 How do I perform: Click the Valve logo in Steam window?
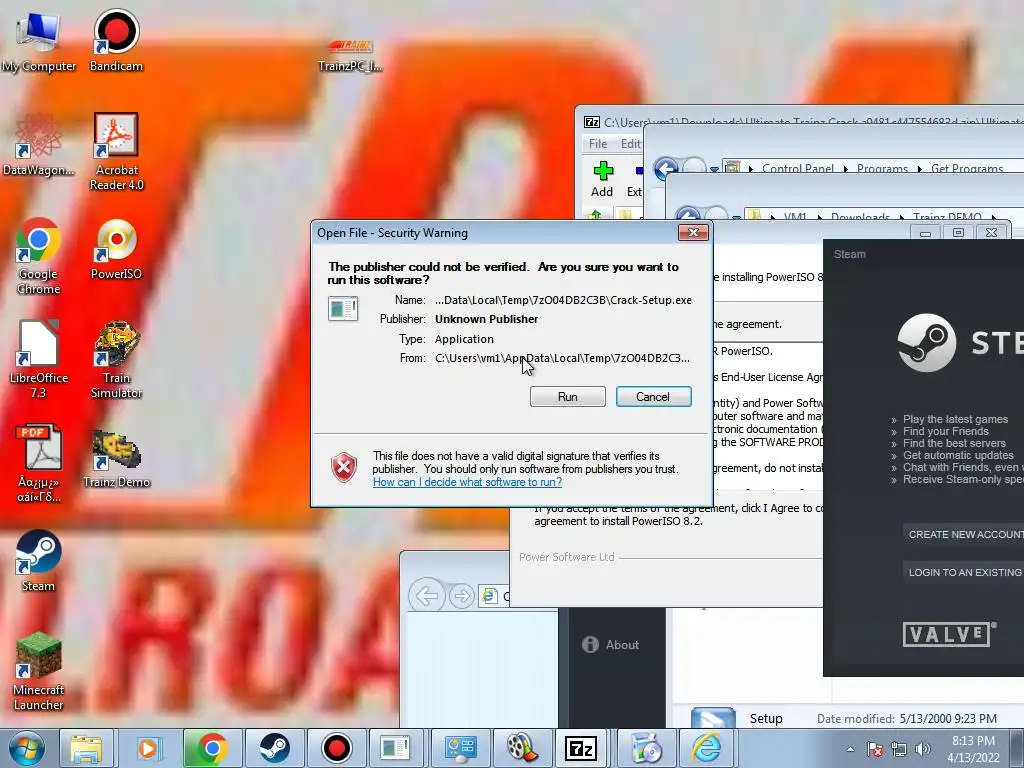(950, 633)
